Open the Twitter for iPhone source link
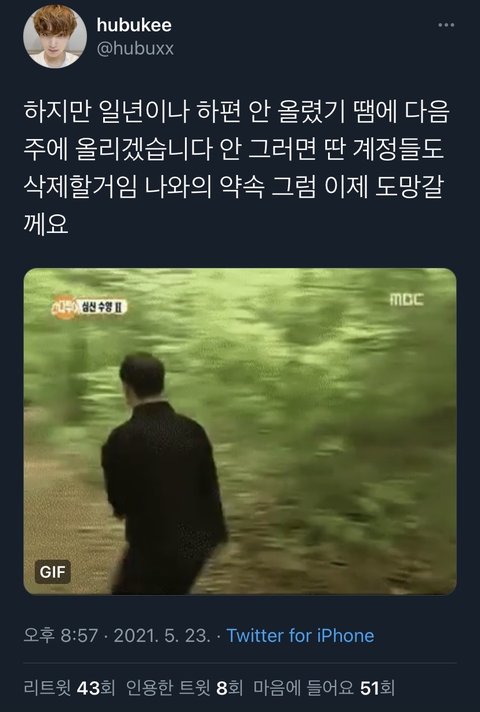 [x=300, y=635]
